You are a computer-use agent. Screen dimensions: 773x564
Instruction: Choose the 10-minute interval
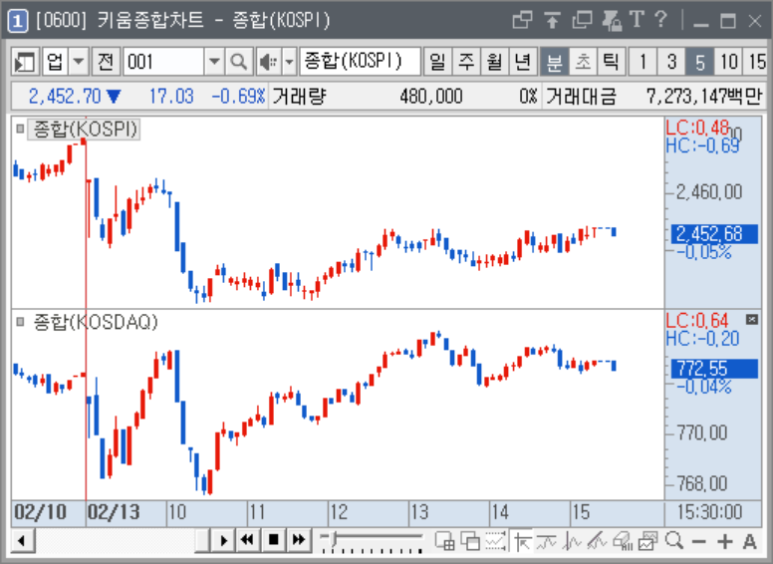pyautogui.click(x=729, y=62)
